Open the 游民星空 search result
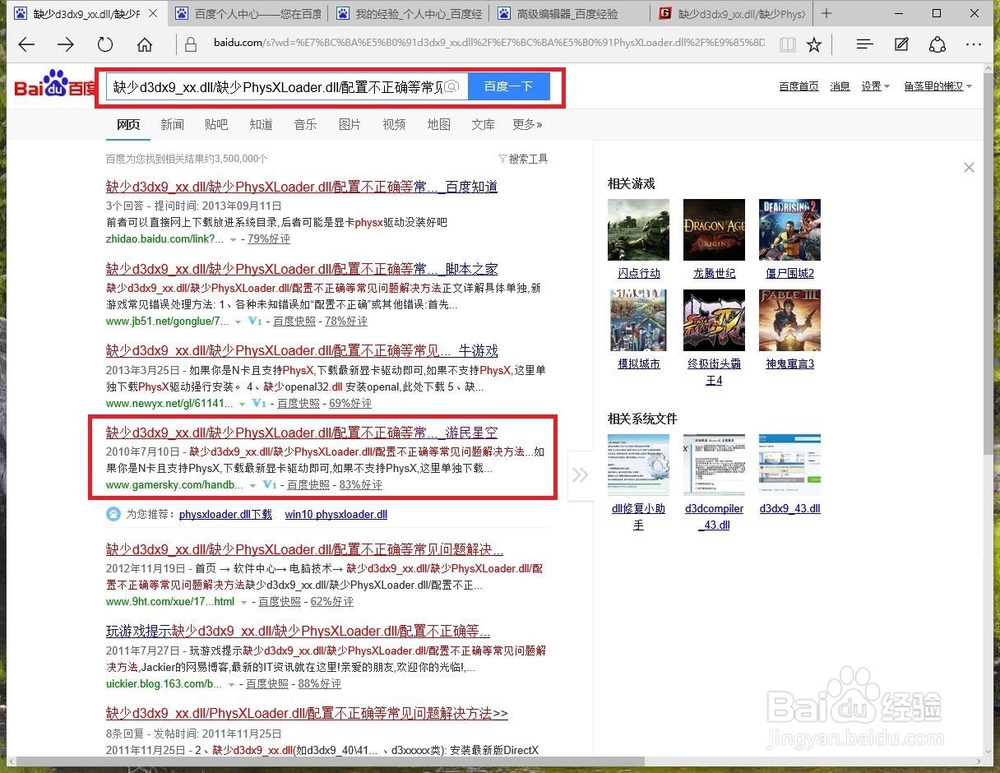 (x=302, y=432)
